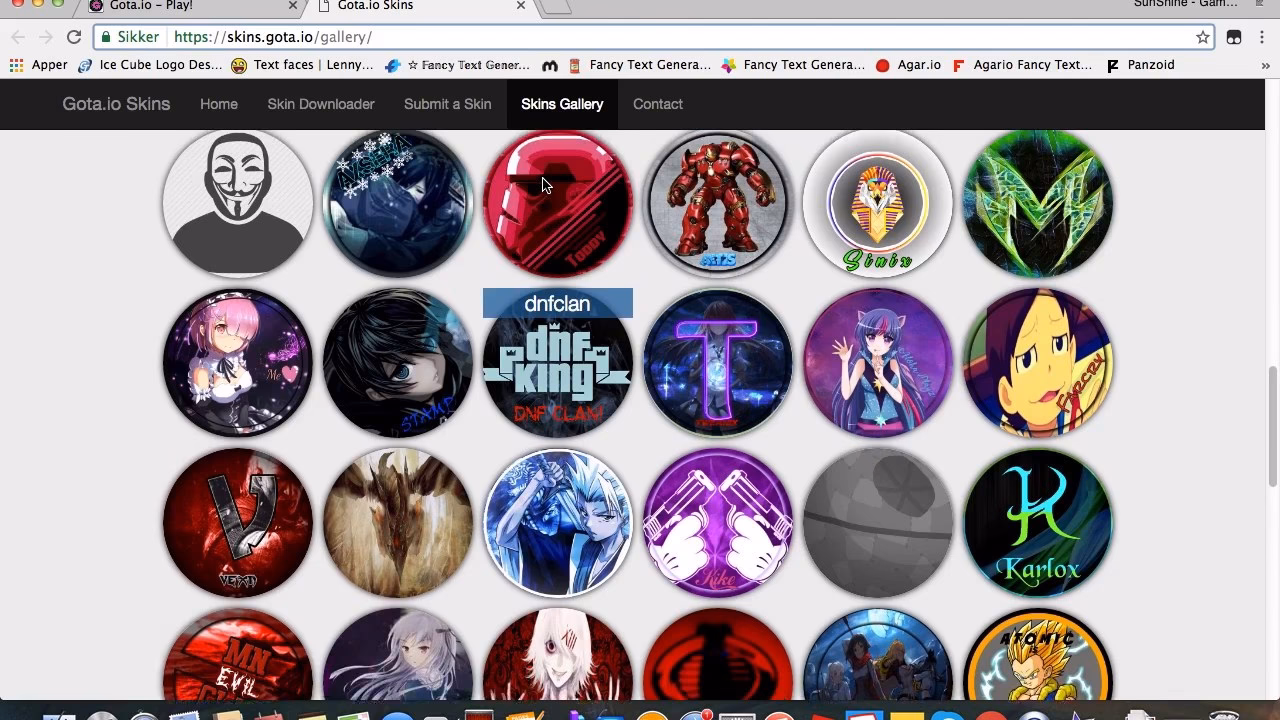Go to the Home page
The image size is (1280, 720).
219,104
